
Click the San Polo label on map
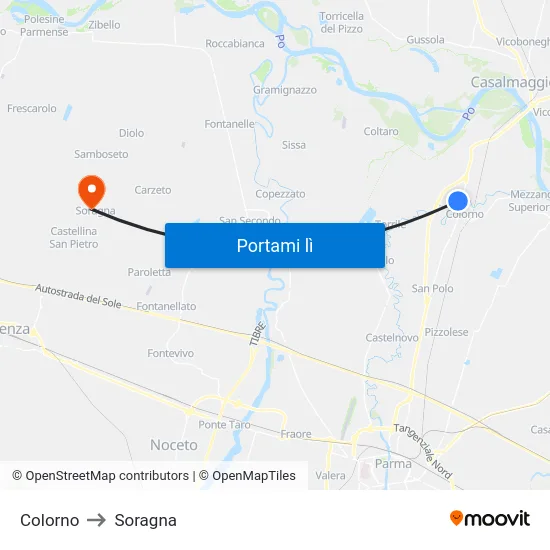click(x=432, y=288)
